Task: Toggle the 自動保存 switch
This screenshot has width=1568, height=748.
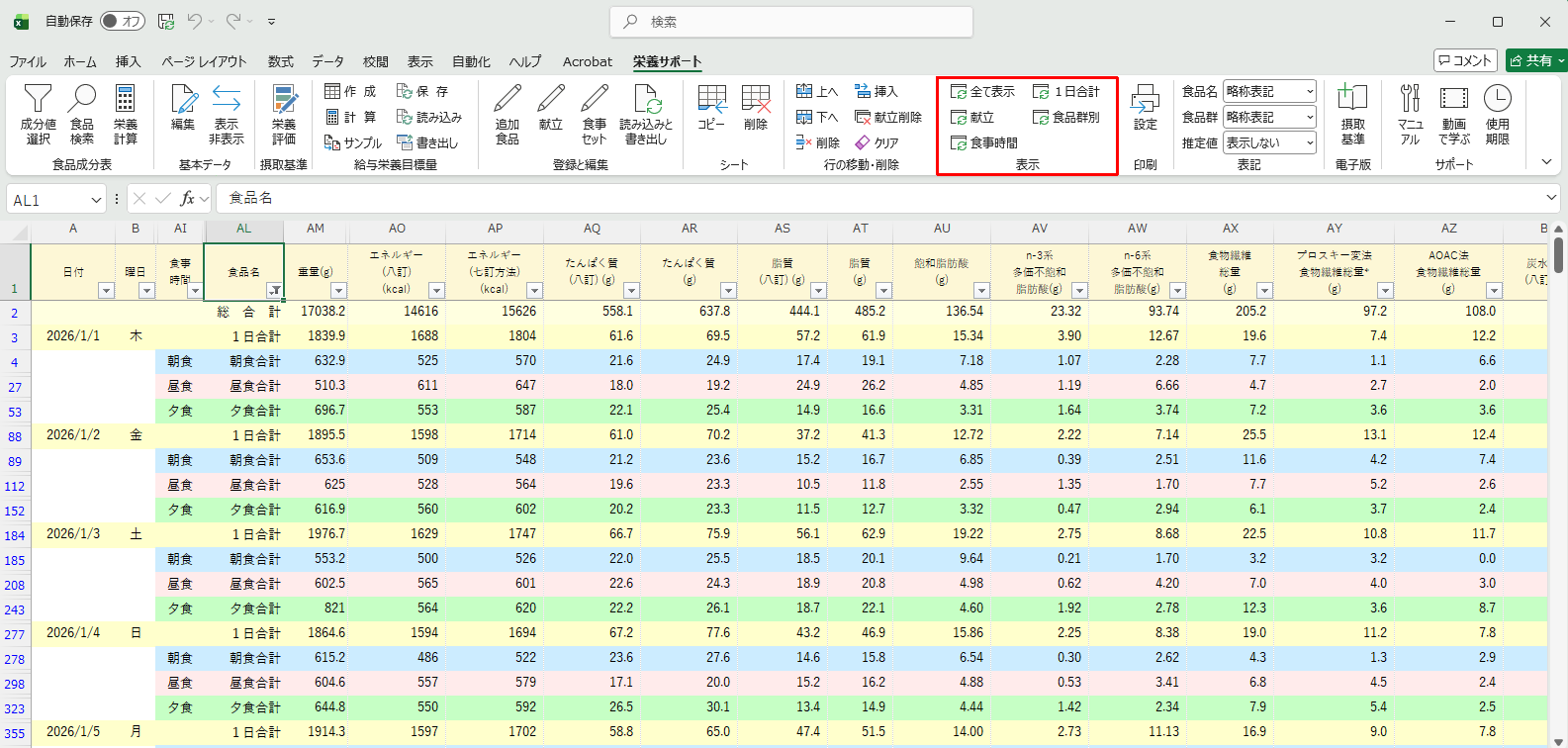Action: (x=123, y=21)
